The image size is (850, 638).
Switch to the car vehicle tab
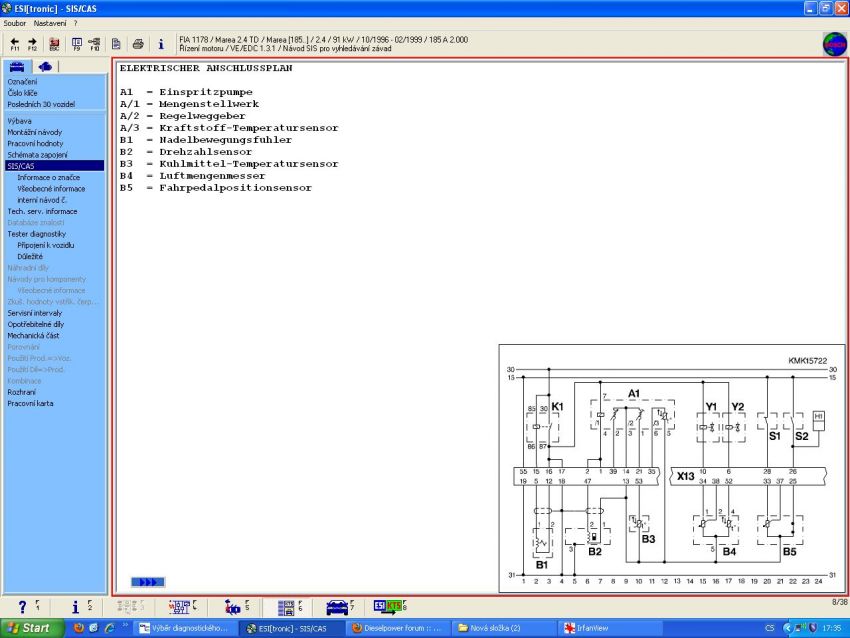(17, 67)
